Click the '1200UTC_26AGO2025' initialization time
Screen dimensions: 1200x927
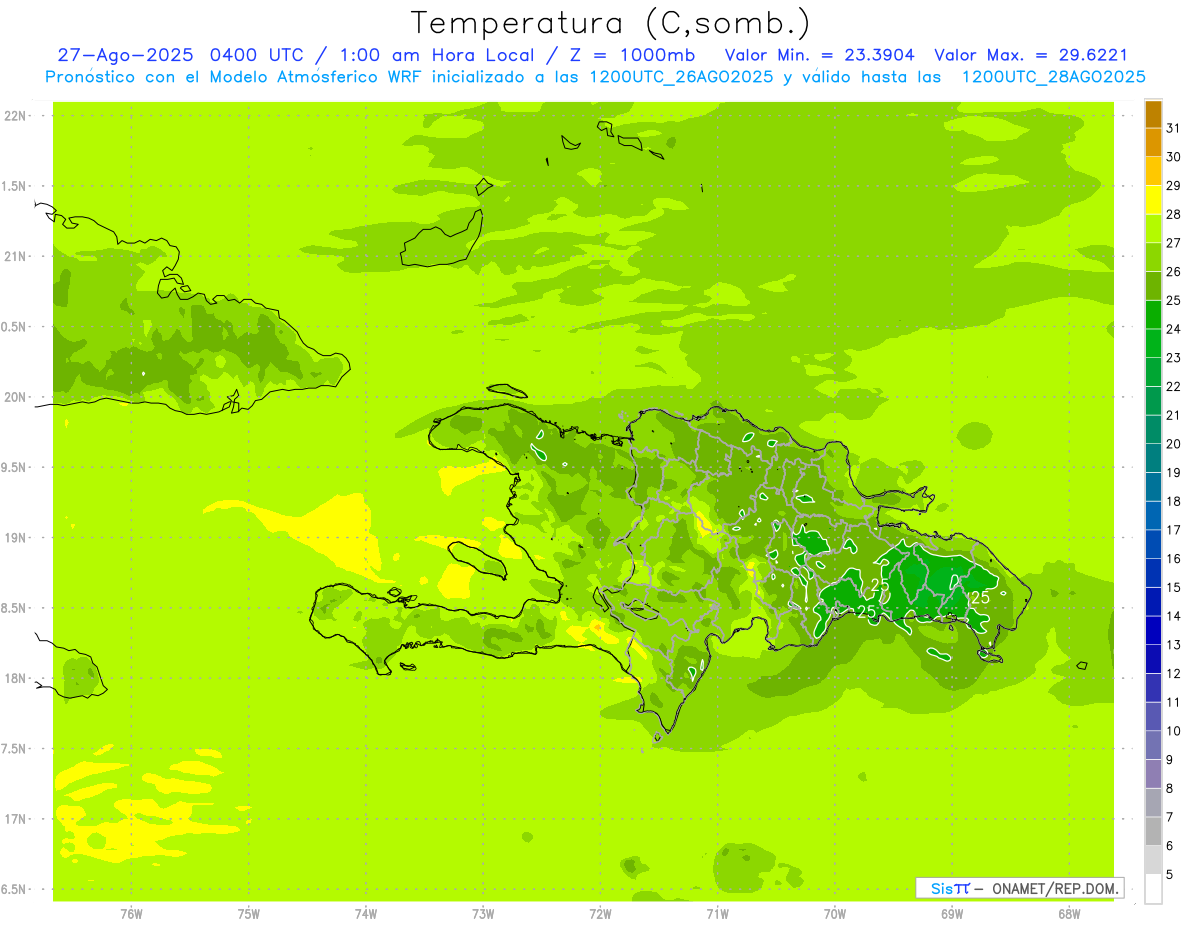click(x=680, y=77)
